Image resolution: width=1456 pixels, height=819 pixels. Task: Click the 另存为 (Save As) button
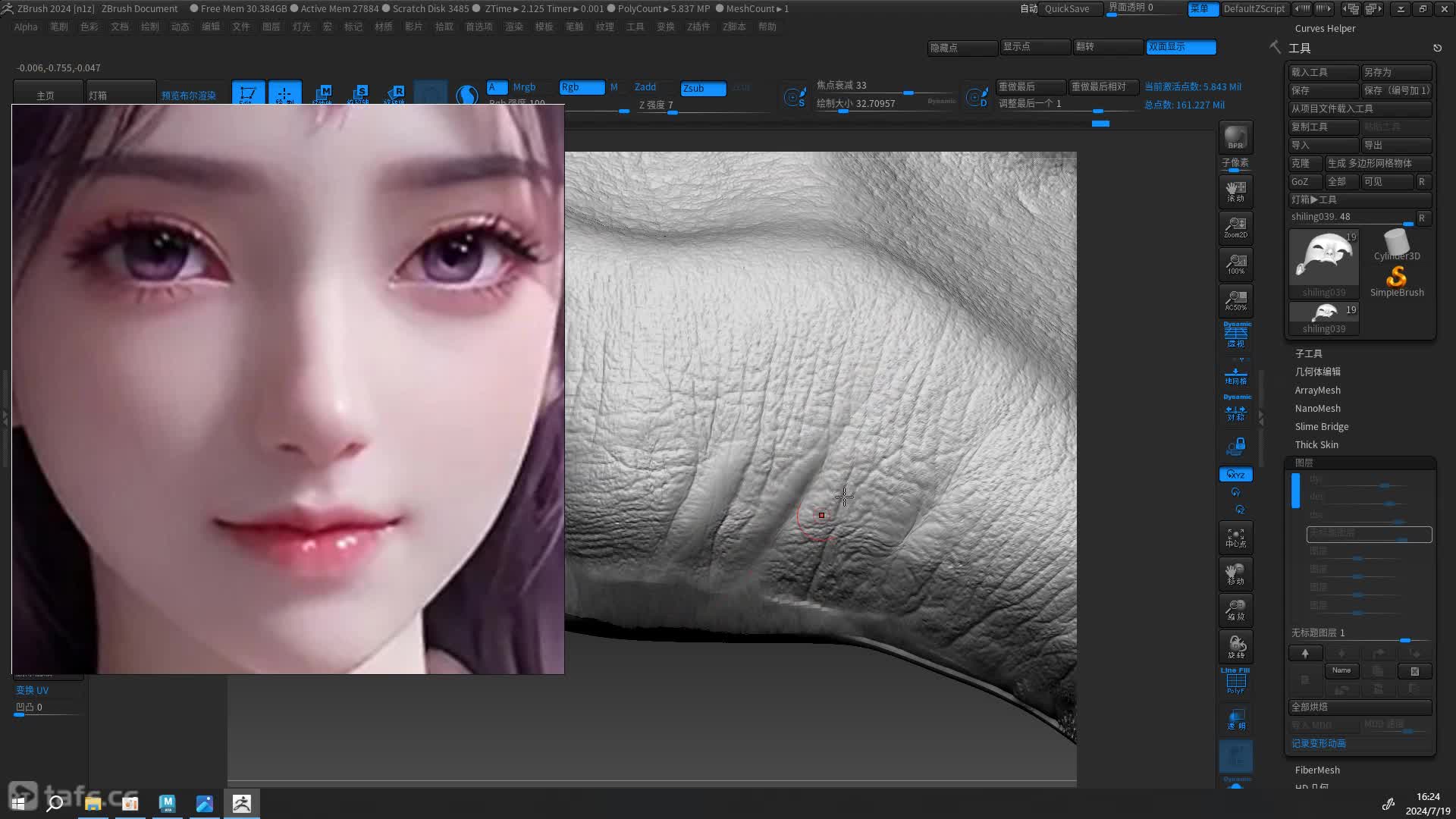pos(1396,72)
